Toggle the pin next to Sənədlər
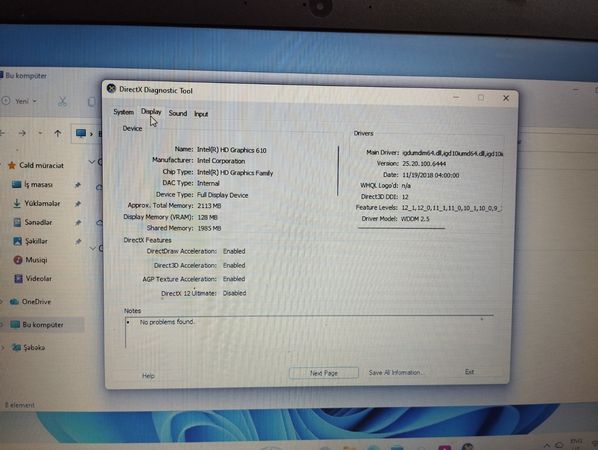Screen dimensions: 598x450 point(78,222)
